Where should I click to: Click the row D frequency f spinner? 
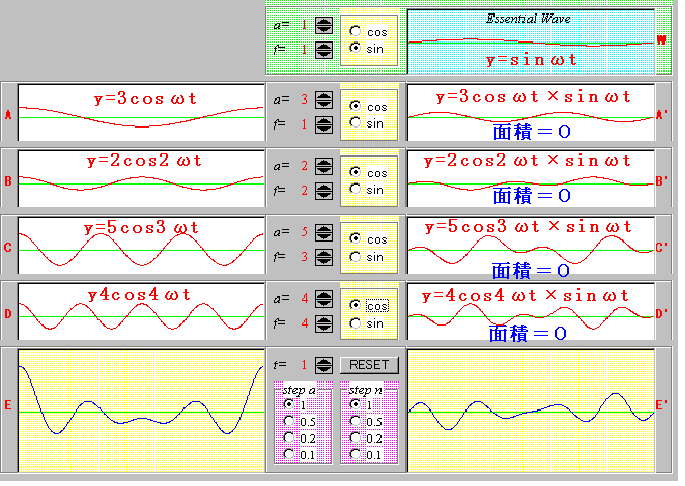(324, 323)
